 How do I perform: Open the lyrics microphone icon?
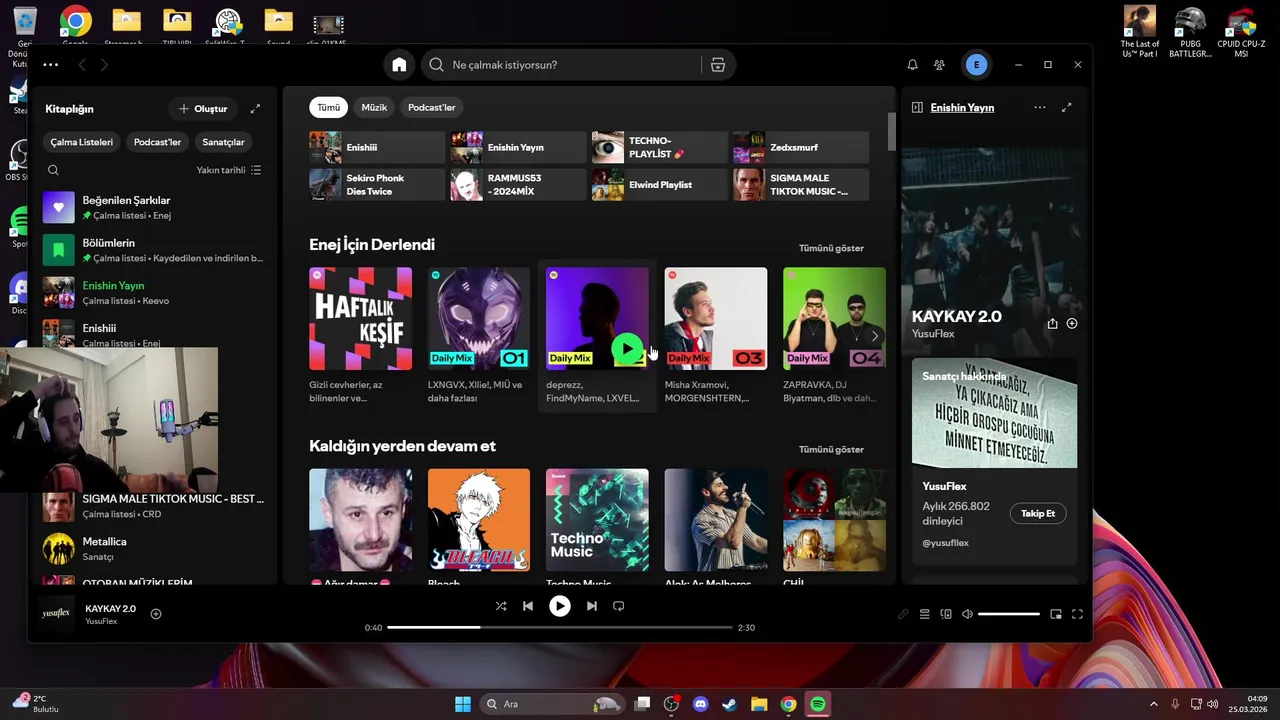click(x=903, y=614)
